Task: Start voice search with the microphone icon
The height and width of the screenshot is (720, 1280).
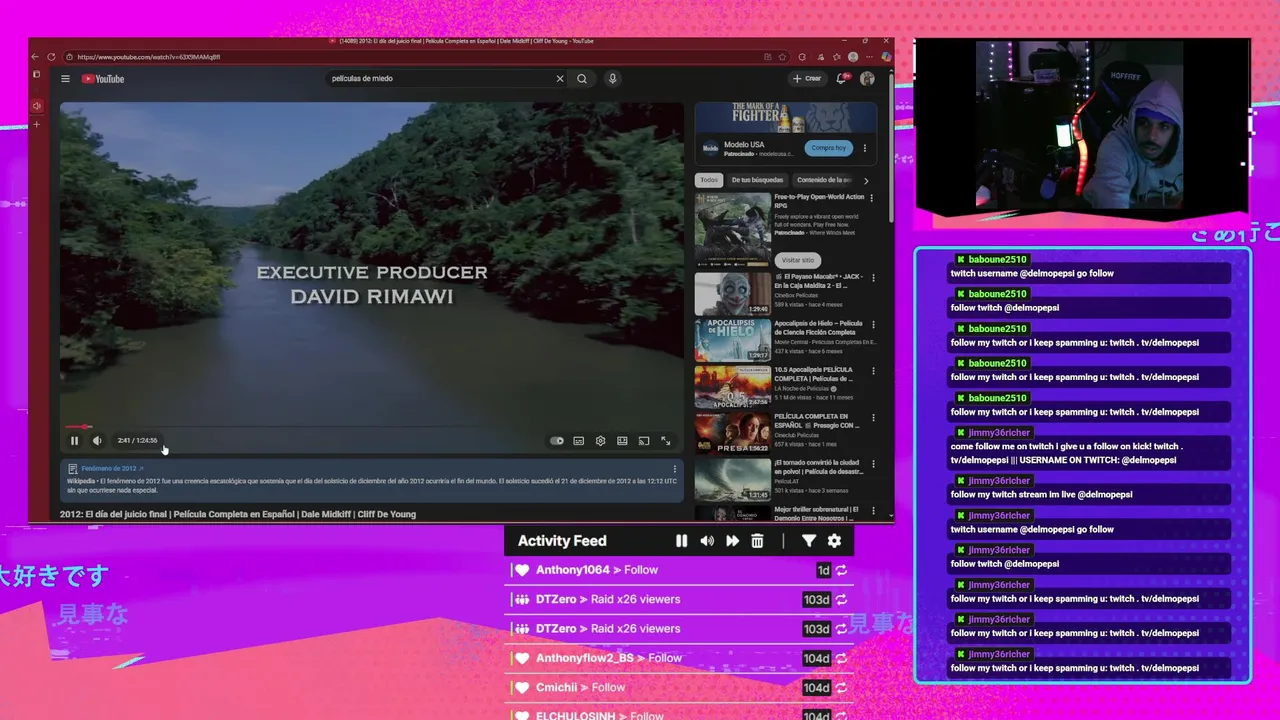Action: pos(613,78)
